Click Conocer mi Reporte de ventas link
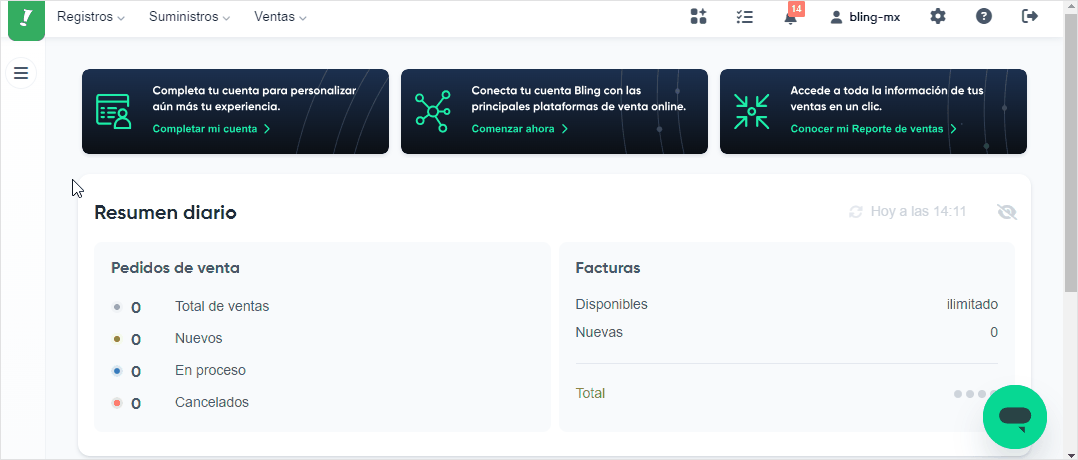 click(x=874, y=129)
